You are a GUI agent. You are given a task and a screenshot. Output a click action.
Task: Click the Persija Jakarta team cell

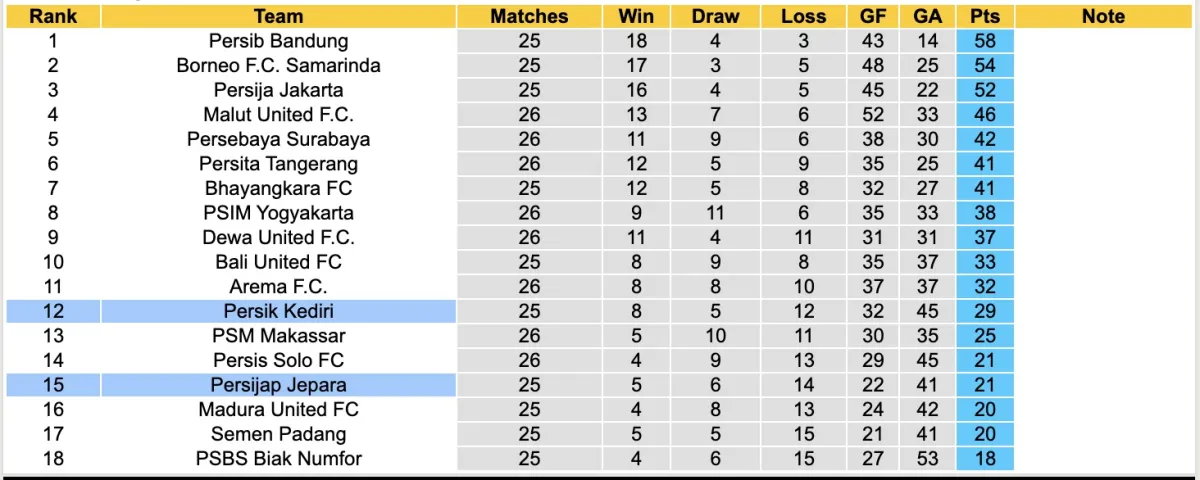pos(278,90)
